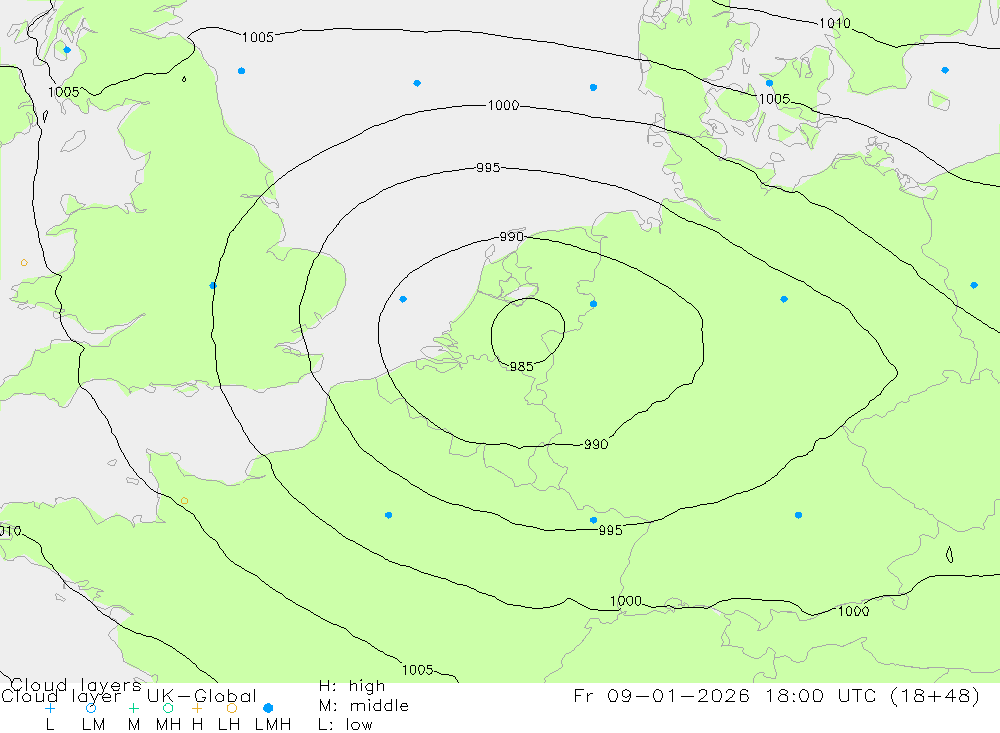Click the blue cloud dot over western Scotland

tap(67, 50)
